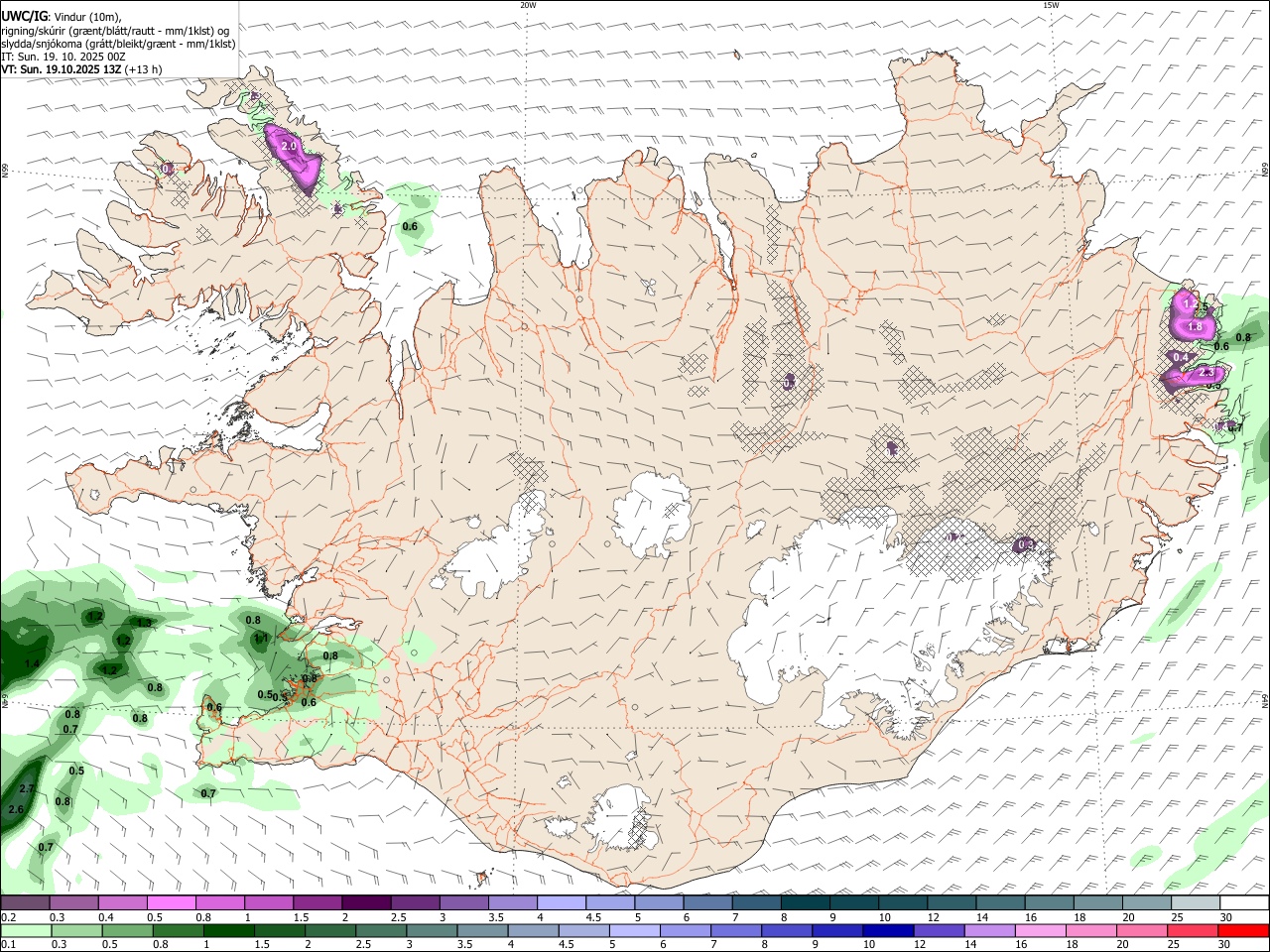This screenshot has width=1270, height=952.
Task: Click the 'slydda/snjókoma' legend description line
Action: point(118,44)
